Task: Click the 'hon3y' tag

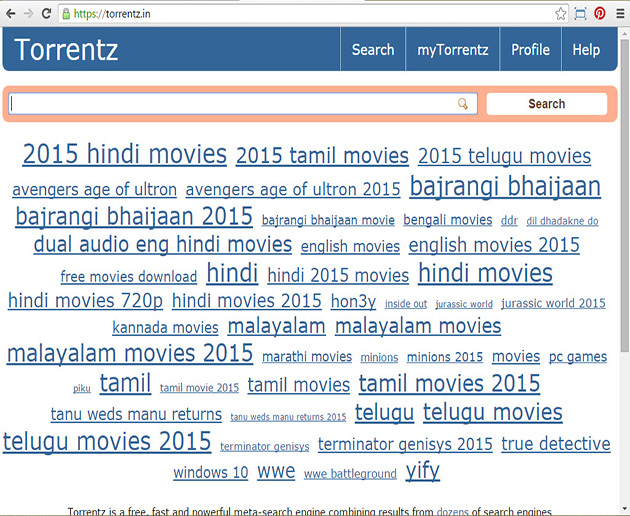Action: [353, 301]
